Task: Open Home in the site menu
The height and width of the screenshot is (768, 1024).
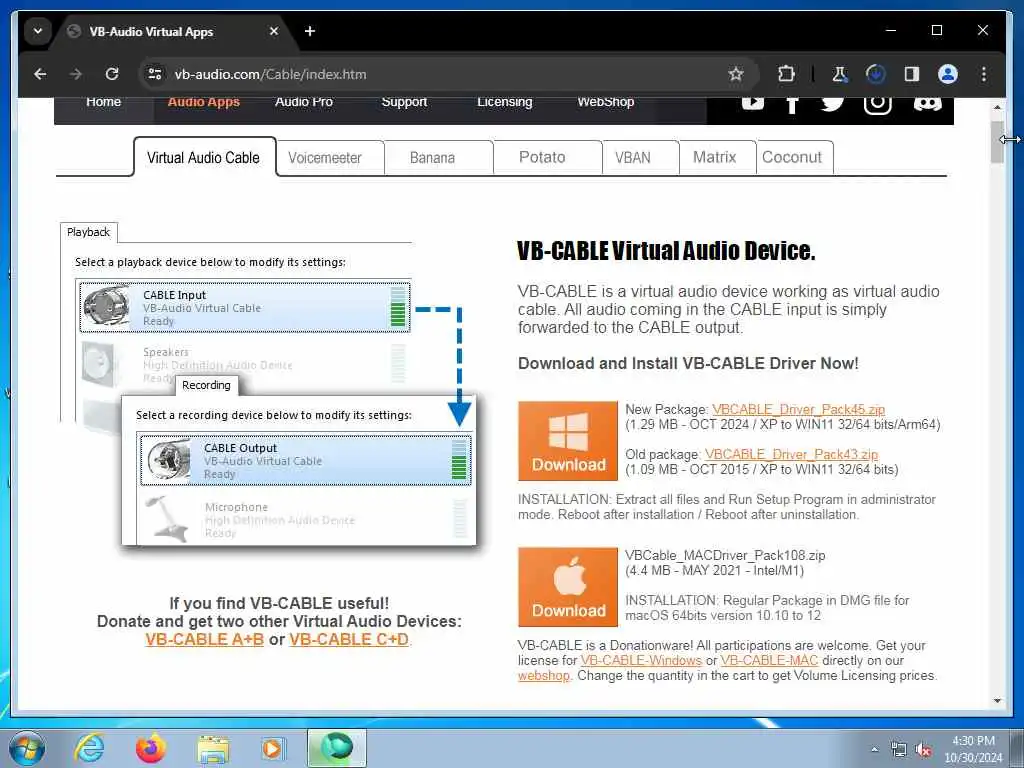Action: [x=103, y=102]
